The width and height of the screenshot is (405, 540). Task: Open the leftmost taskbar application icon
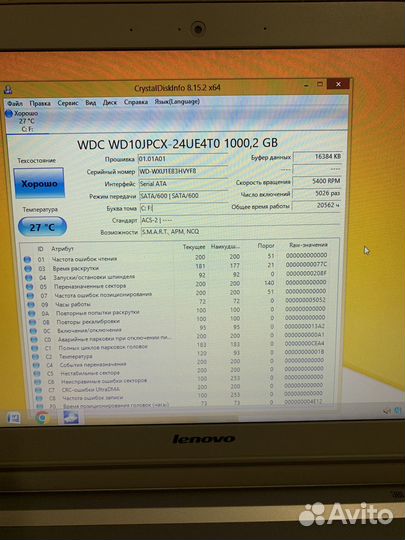click(14, 418)
